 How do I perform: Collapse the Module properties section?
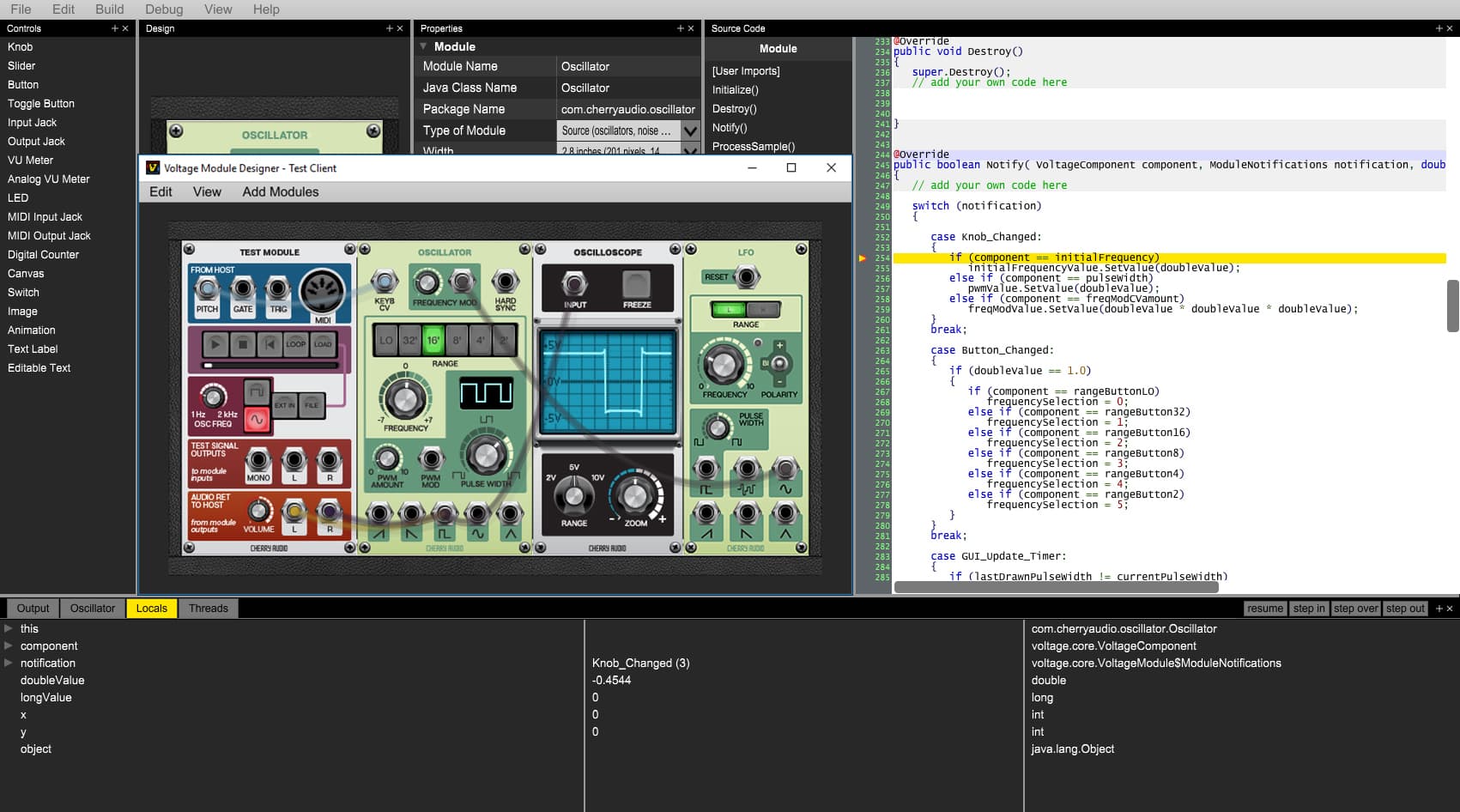point(423,46)
